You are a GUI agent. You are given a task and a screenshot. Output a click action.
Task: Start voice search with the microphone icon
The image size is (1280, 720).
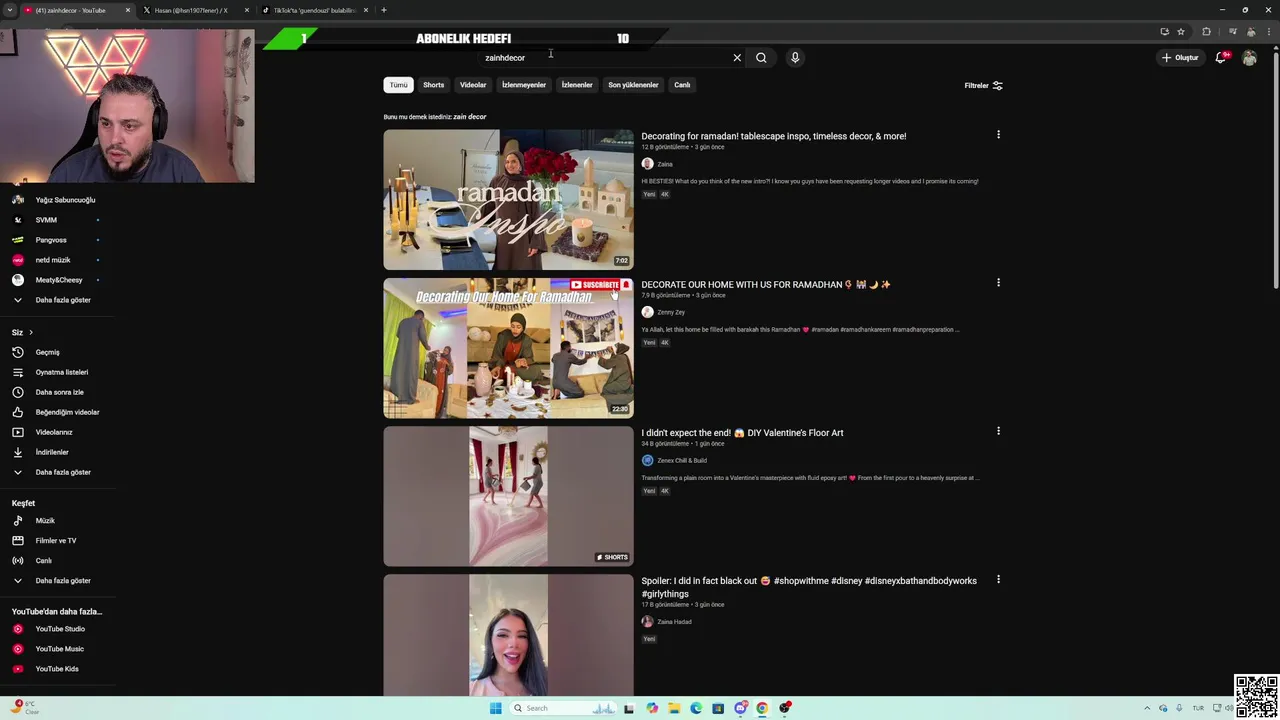(795, 58)
